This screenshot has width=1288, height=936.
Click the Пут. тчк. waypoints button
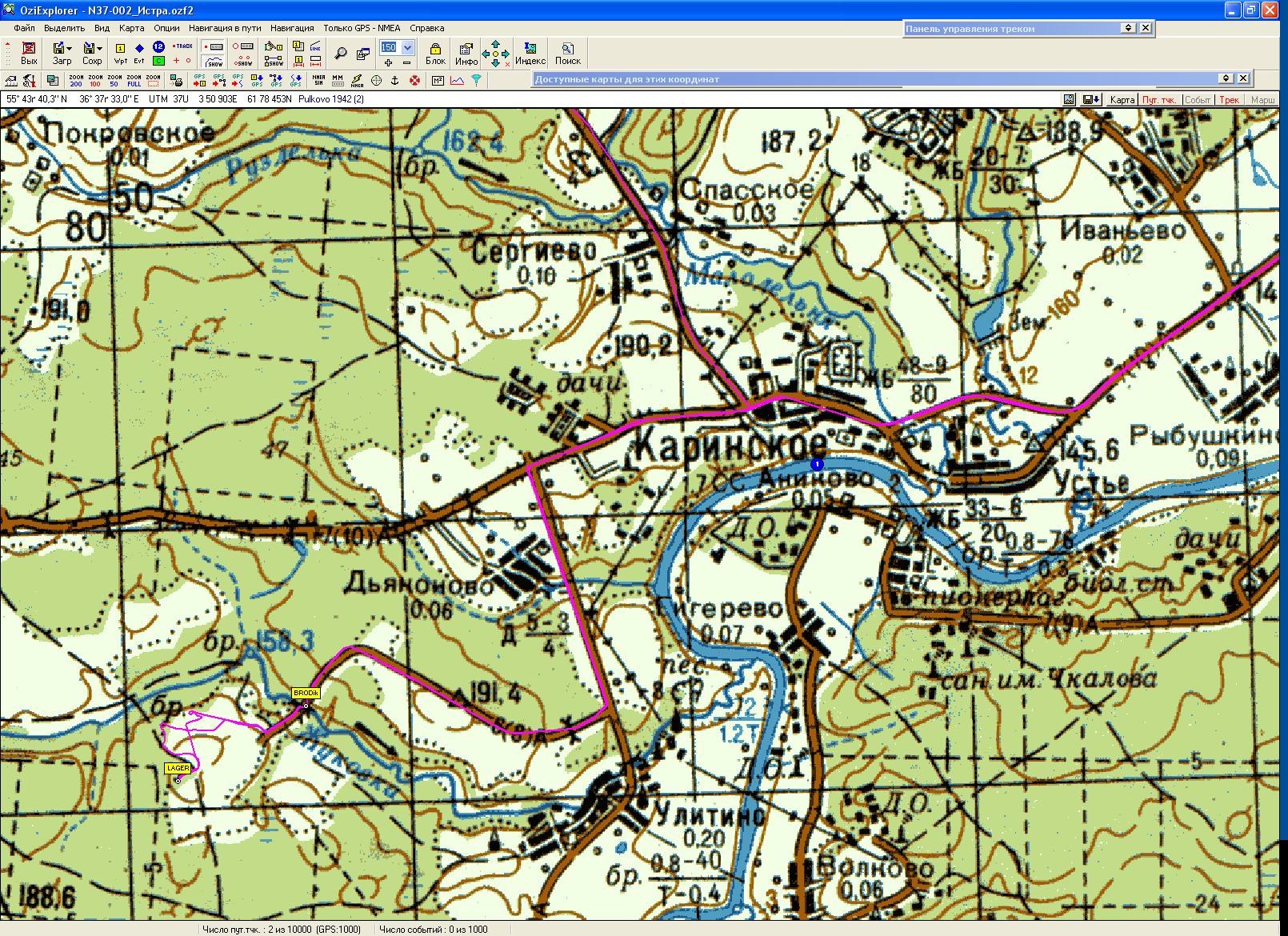tap(1158, 100)
